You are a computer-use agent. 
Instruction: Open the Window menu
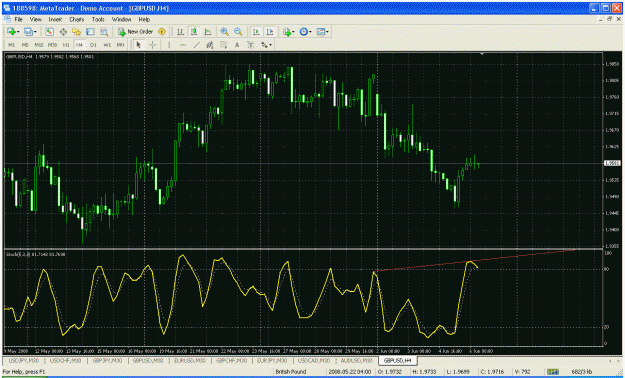point(122,19)
